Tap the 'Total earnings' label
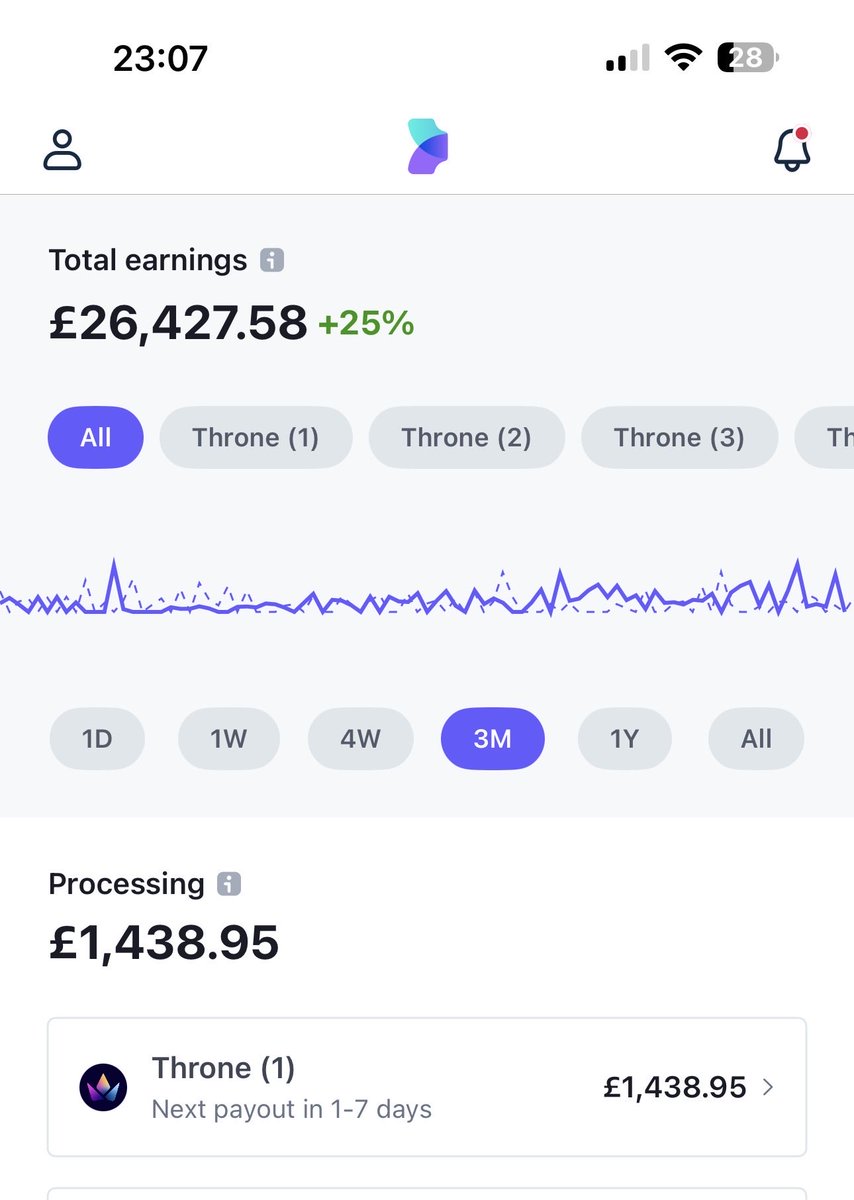The image size is (854, 1200). 148,261
